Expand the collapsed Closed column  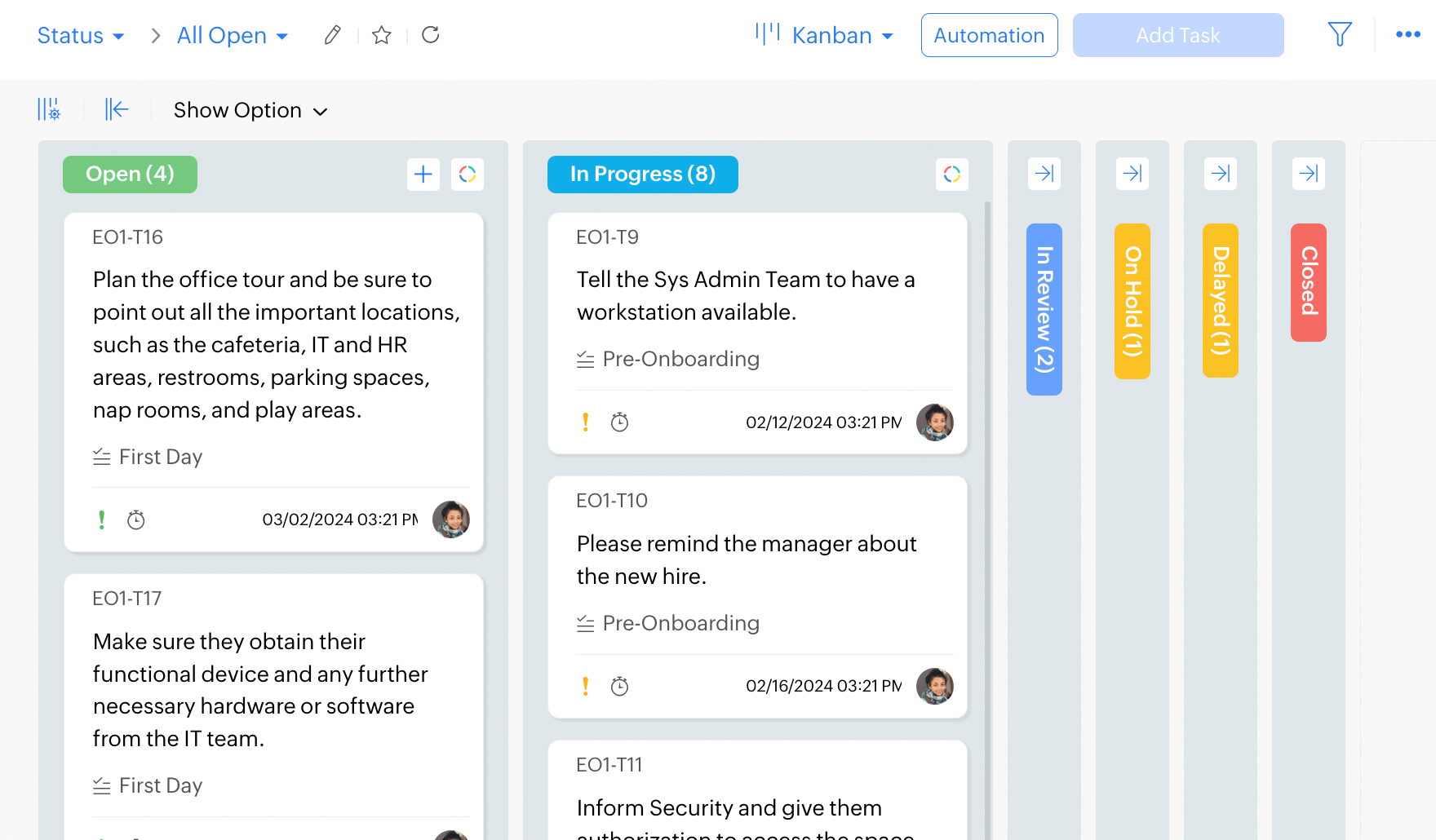[1308, 174]
